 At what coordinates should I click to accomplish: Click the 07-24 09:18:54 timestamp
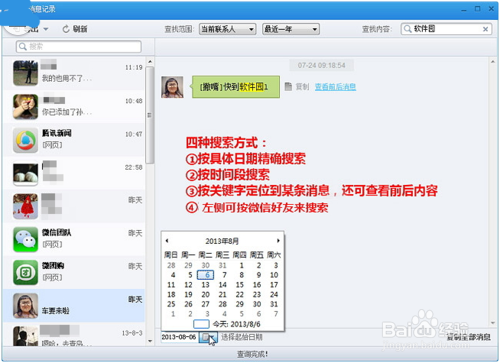[x=321, y=65]
